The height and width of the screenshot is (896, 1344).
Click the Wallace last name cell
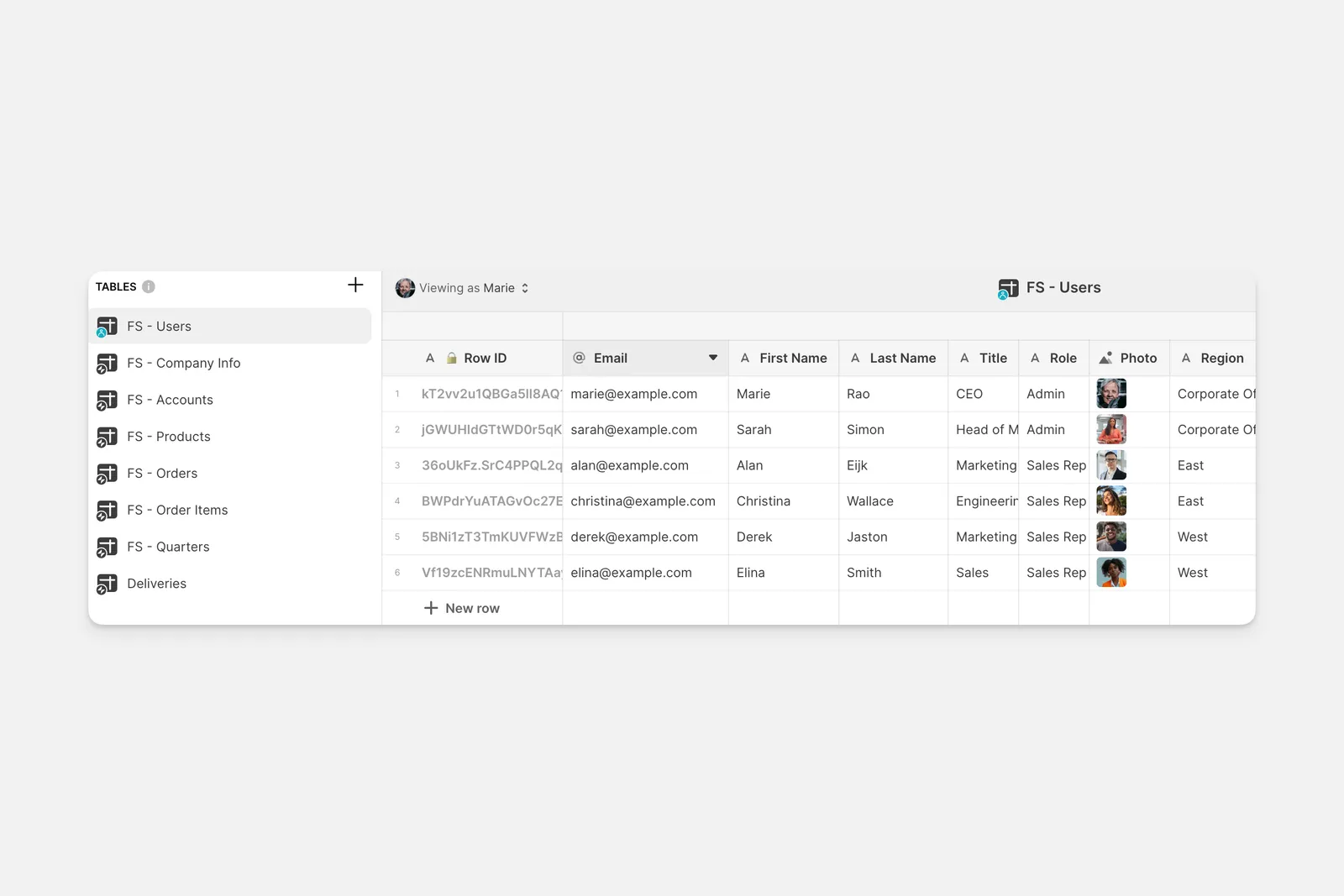(894, 501)
